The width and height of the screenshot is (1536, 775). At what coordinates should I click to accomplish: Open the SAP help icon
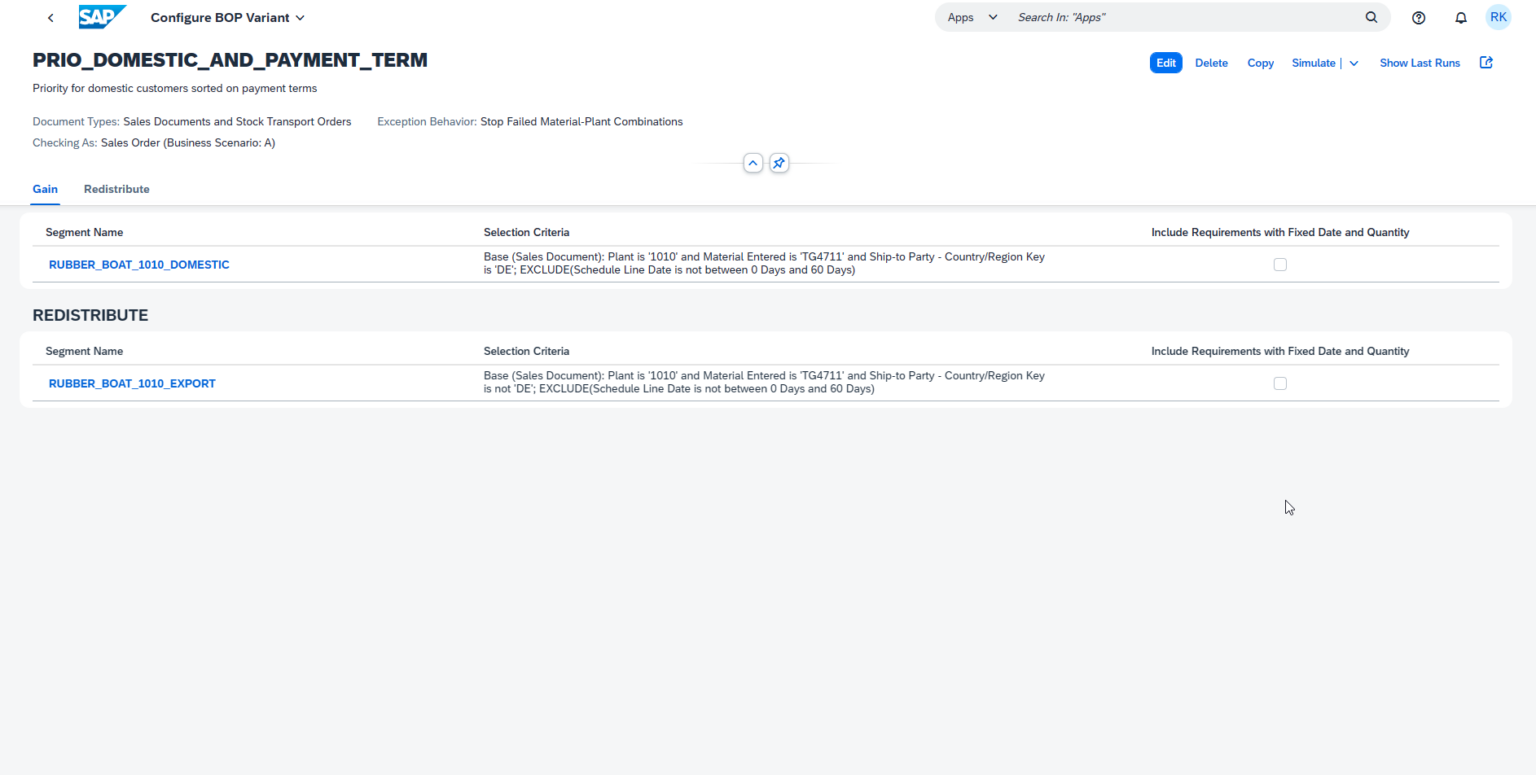pyautogui.click(x=1418, y=17)
